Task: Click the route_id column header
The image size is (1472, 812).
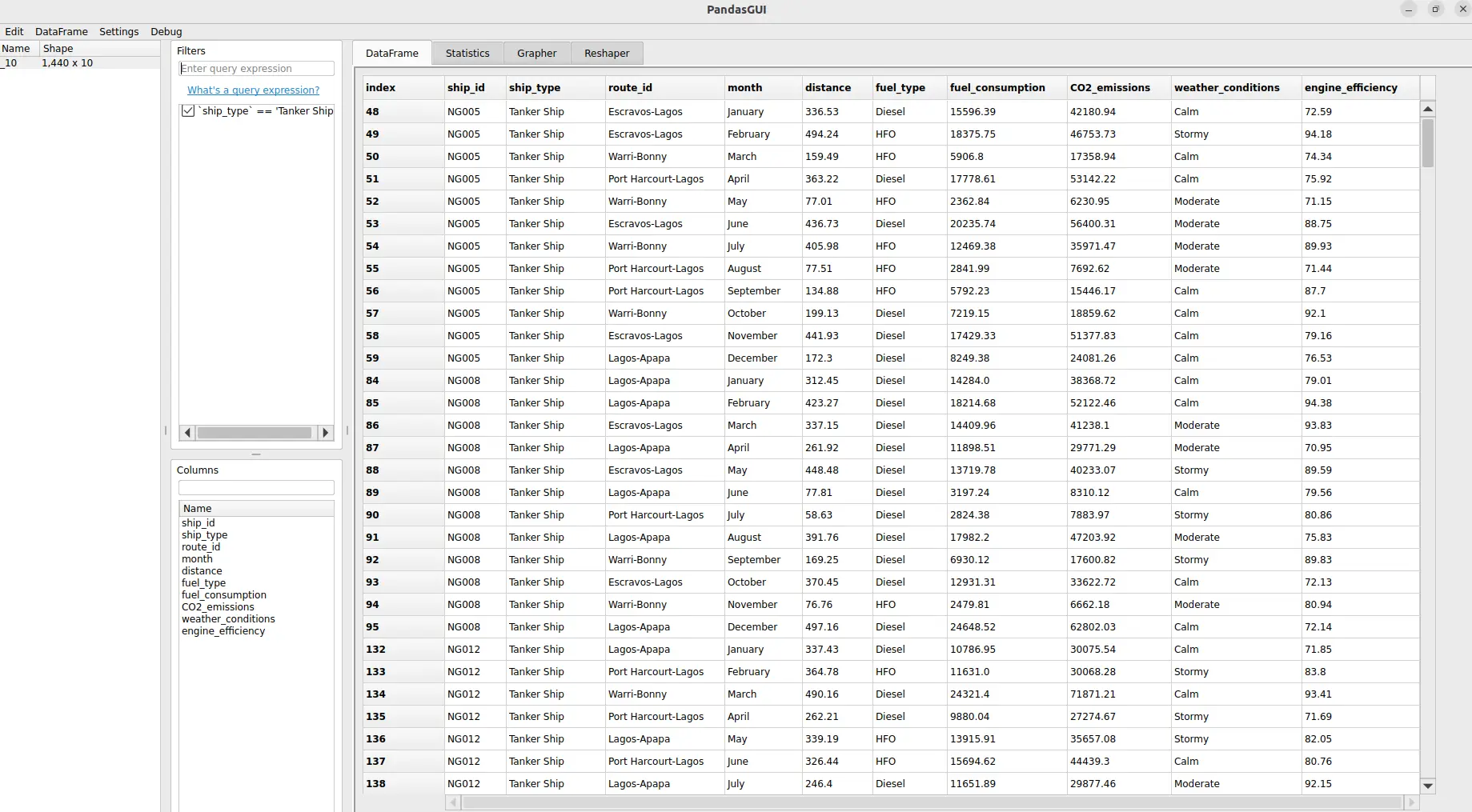Action: (665, 88)
